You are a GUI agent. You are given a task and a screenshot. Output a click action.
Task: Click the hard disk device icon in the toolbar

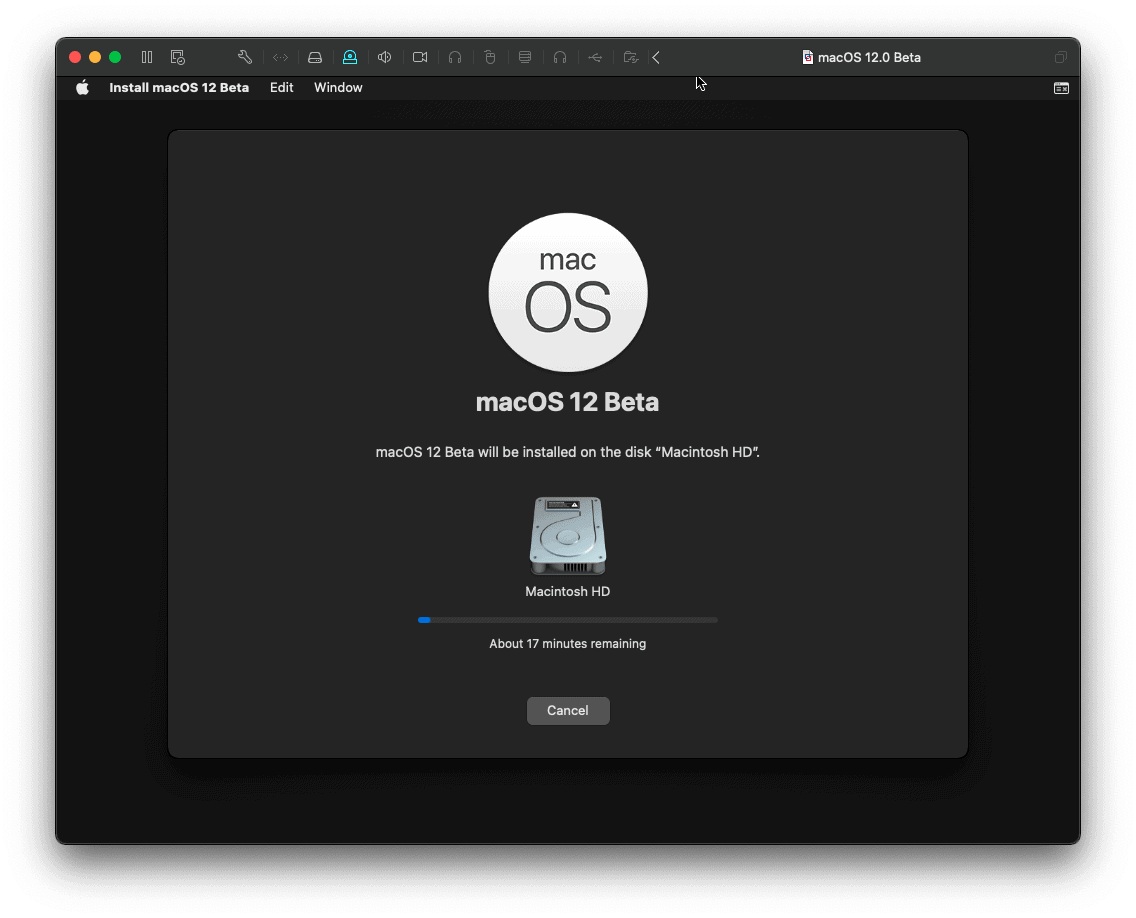click(x=315, y=57)
